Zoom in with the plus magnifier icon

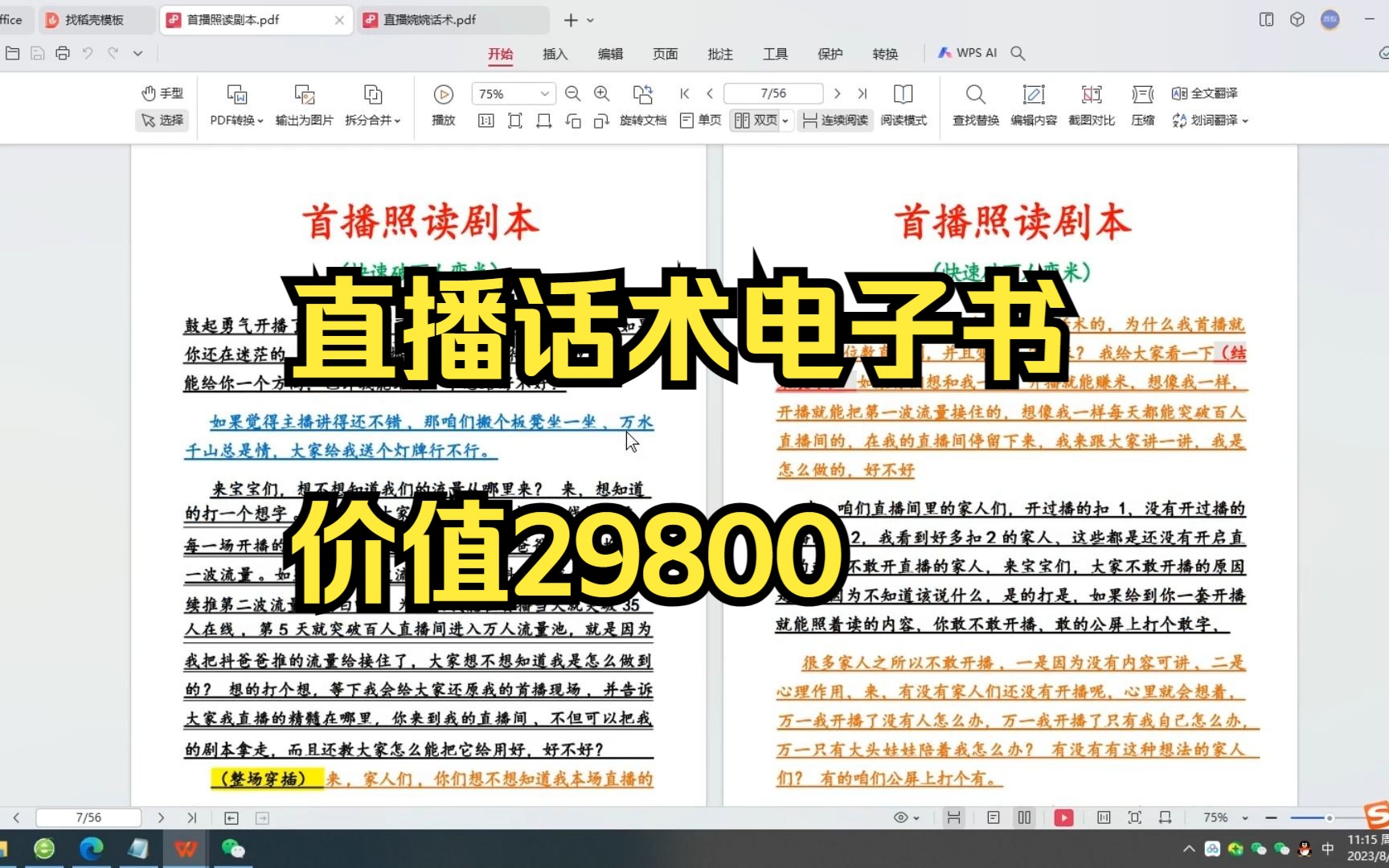(601, 94)
